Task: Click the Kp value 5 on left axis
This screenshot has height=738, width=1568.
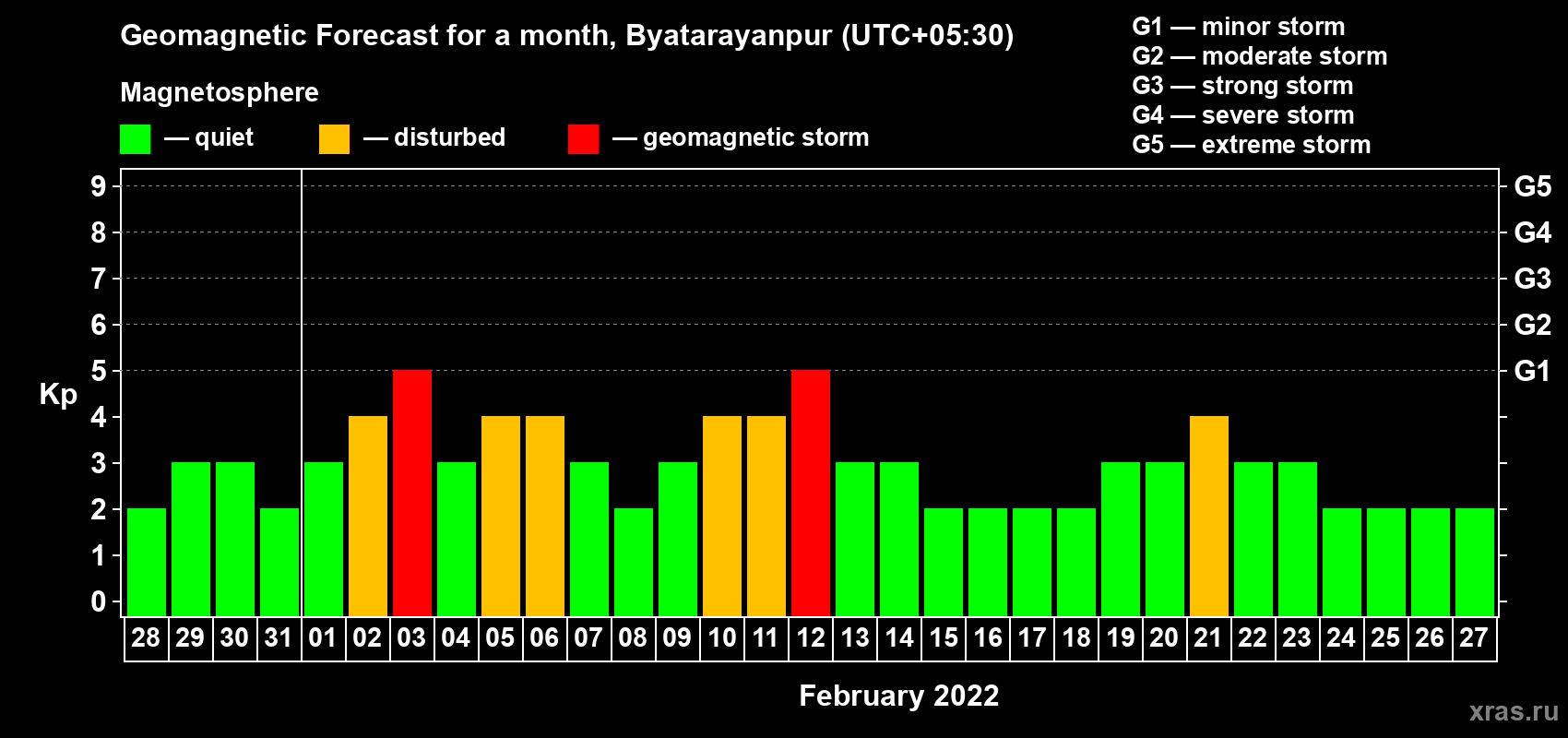Action: [x=99, y=371]
